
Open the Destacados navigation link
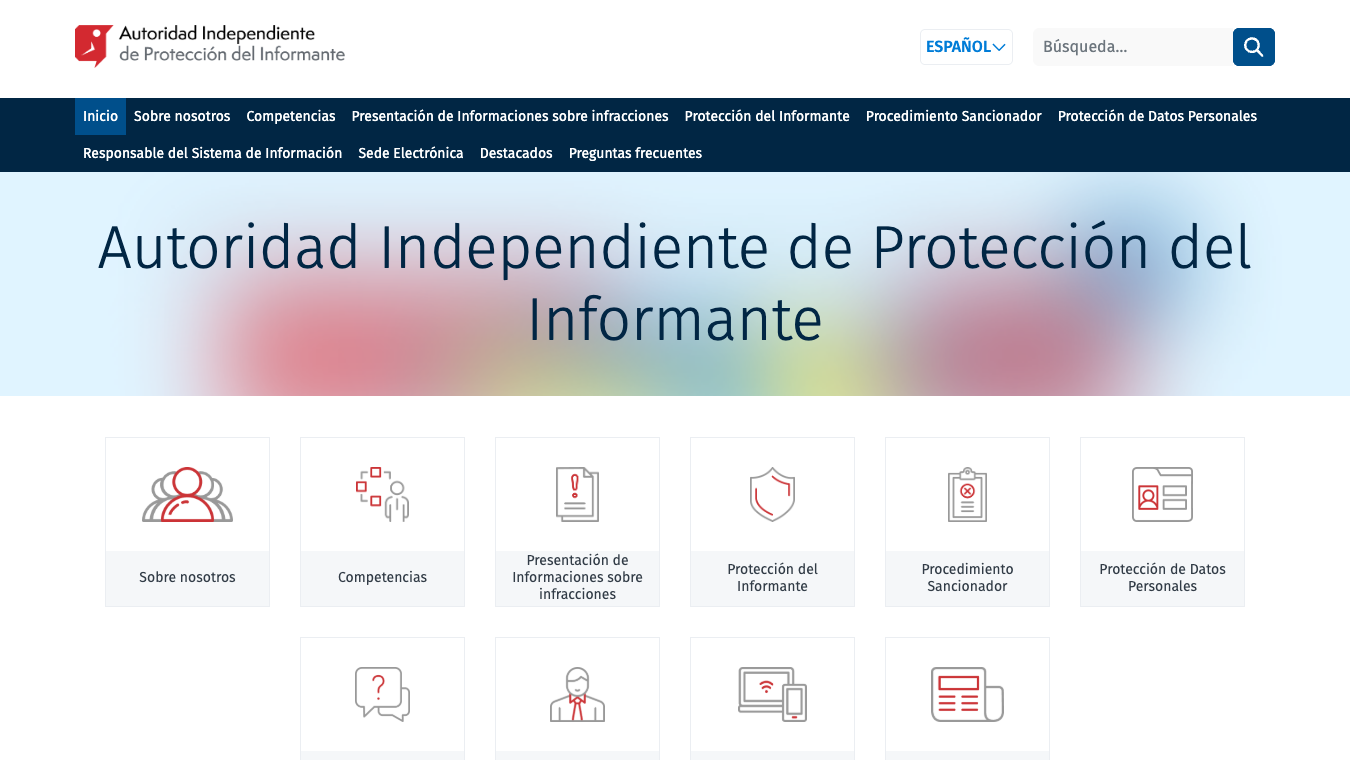tap(516, 153)
